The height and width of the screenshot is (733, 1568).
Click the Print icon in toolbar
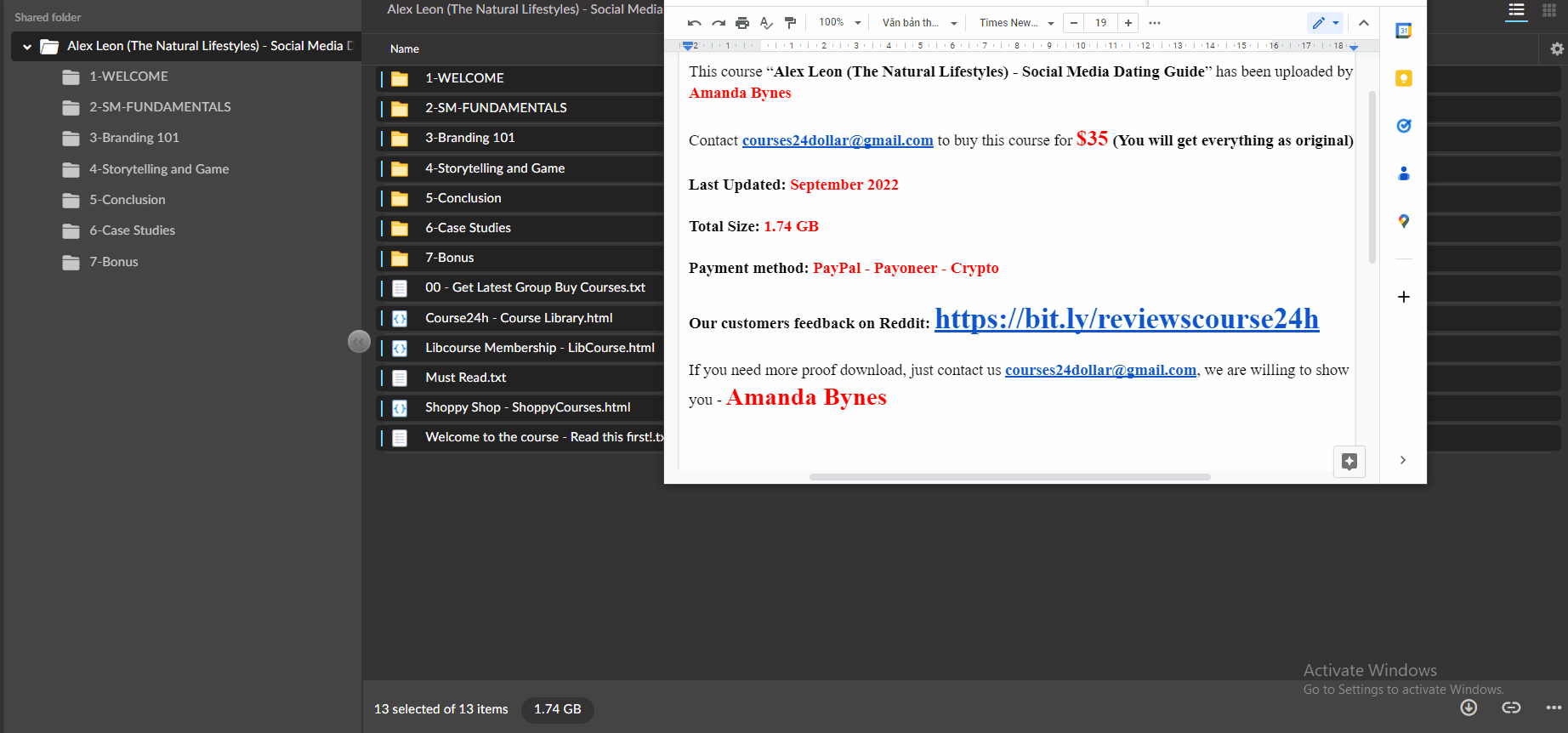742,23
